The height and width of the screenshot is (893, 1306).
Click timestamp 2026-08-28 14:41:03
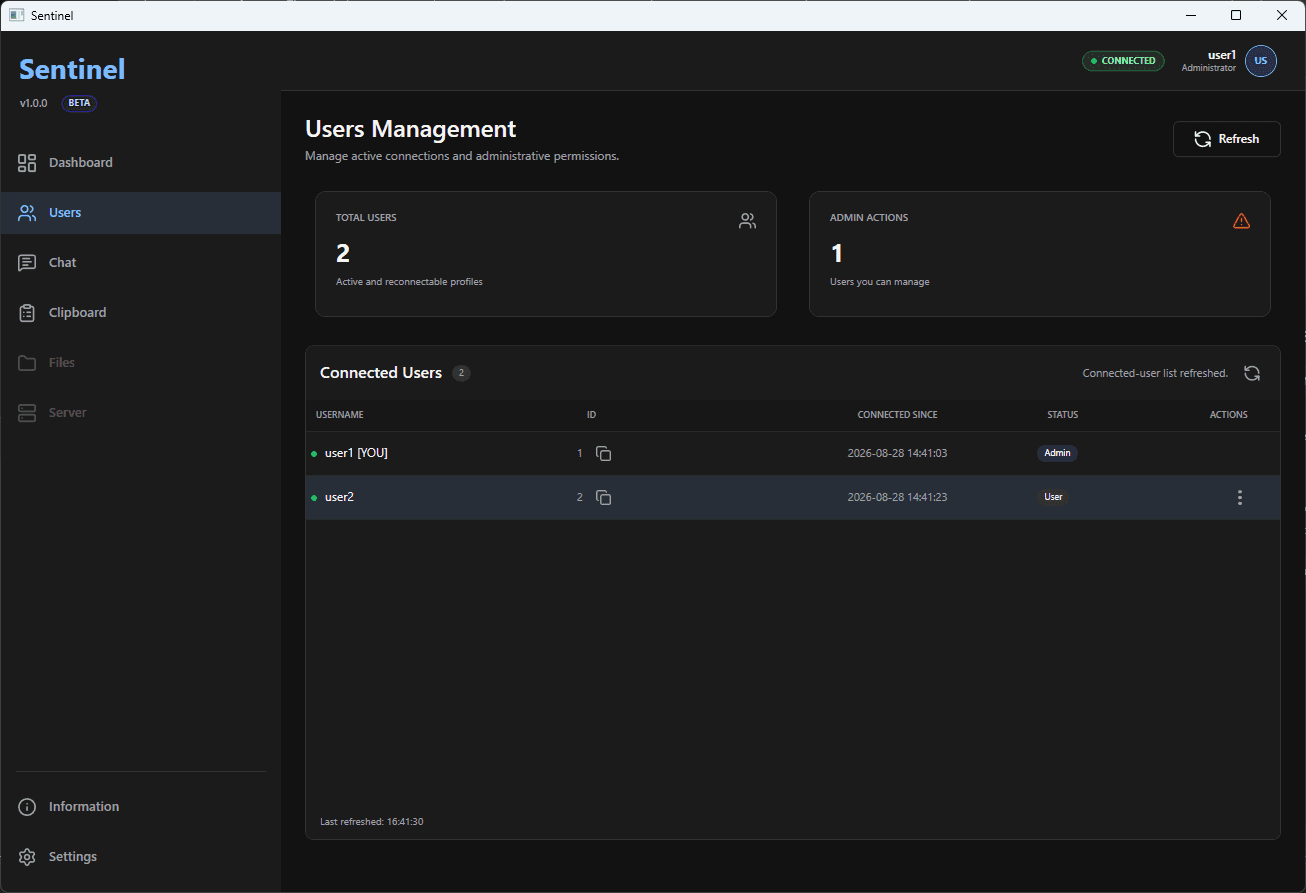(x=897, y=453)
